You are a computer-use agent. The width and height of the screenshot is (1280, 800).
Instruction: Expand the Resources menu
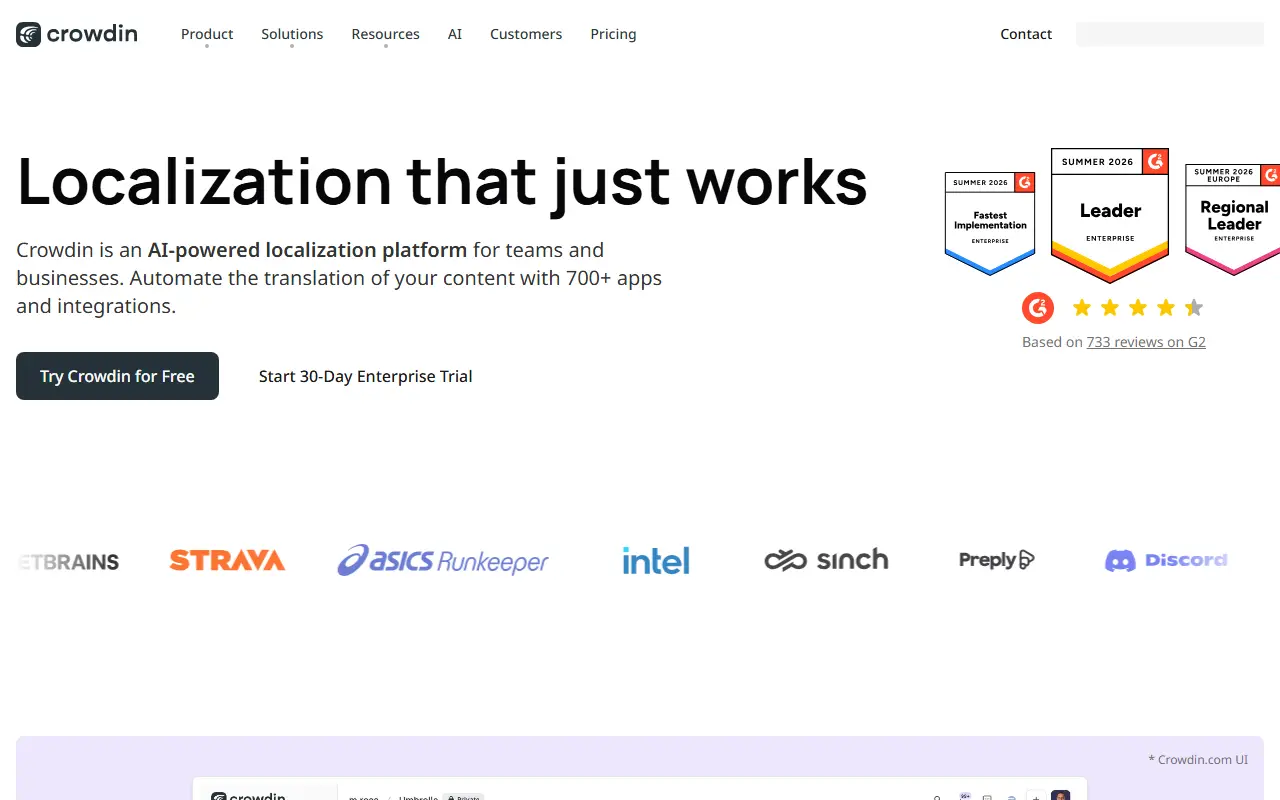pos(385,34)
